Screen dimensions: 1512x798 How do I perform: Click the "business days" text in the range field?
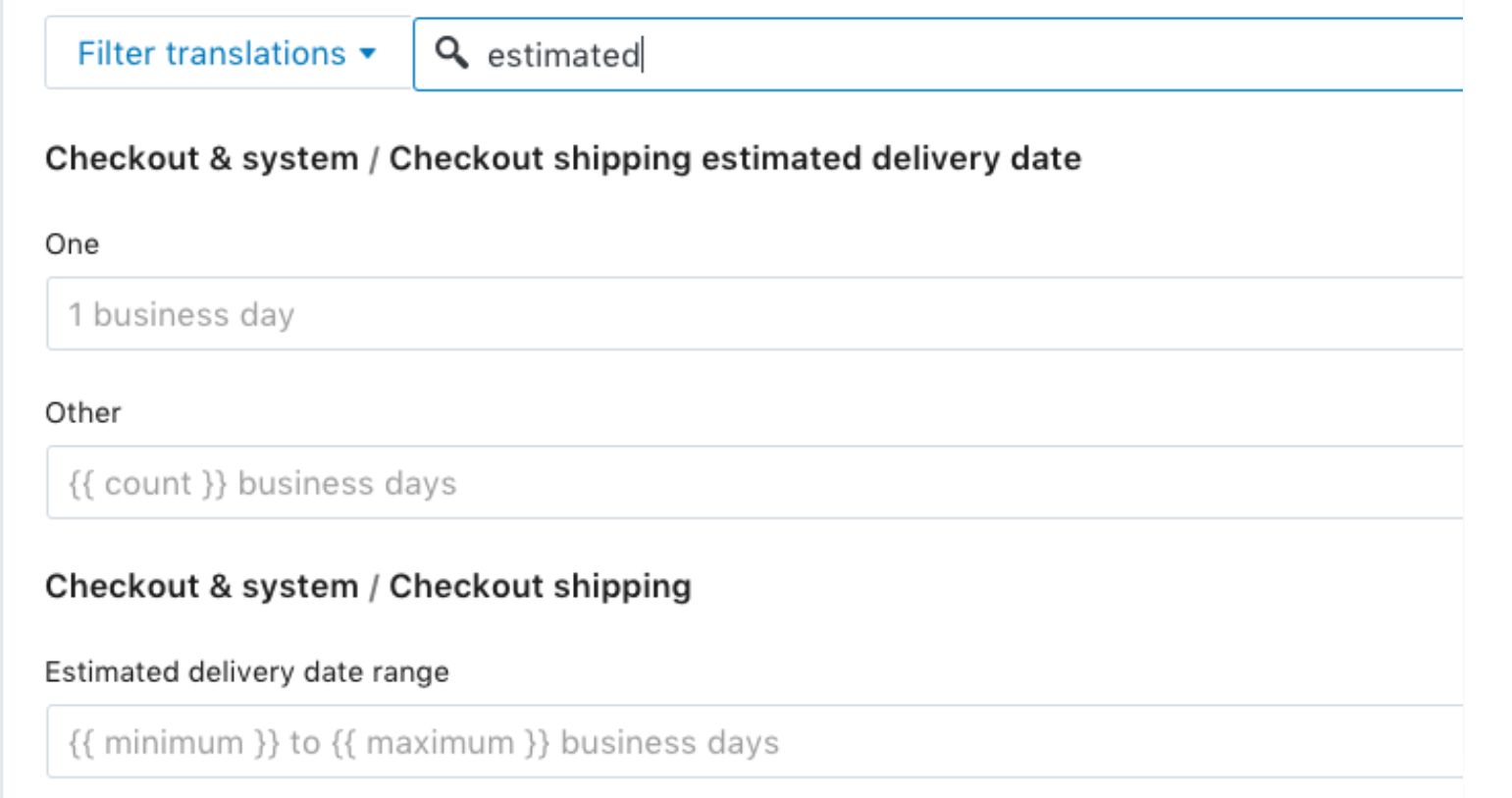click(x=670, y=743)
